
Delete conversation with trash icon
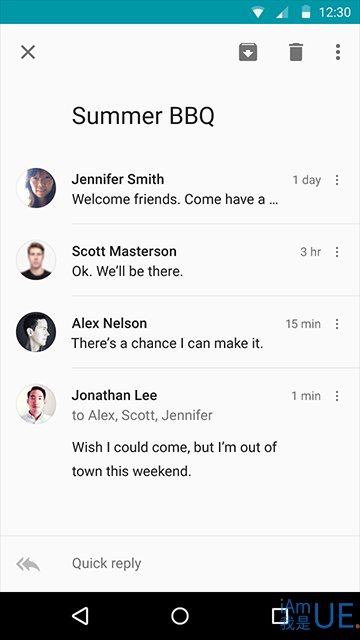pyautogui.click(x=296, y=52)
